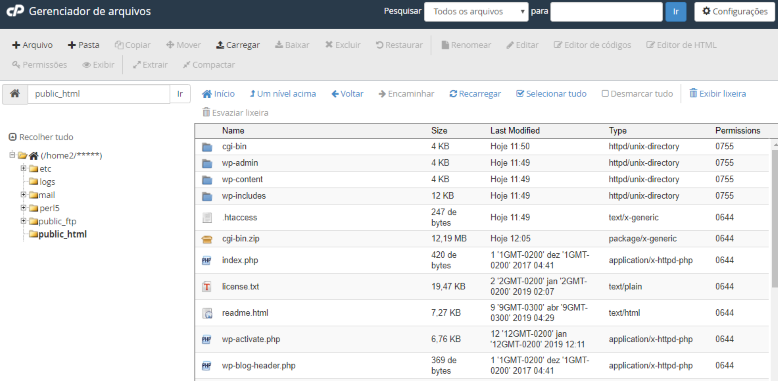Click the Compactar button
The image size is (778, 381).
pos(208,64)
